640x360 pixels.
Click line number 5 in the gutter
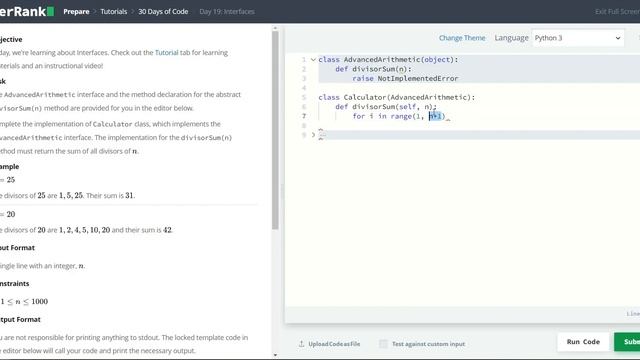click(x=304, y=97)
